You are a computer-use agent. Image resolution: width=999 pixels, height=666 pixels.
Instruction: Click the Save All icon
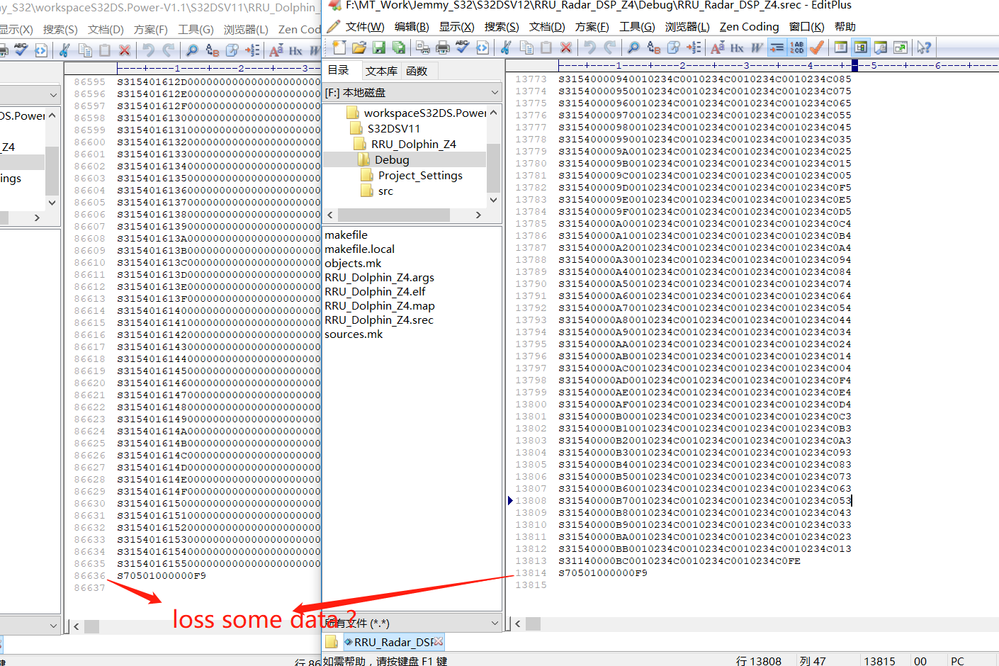point(399,48)
